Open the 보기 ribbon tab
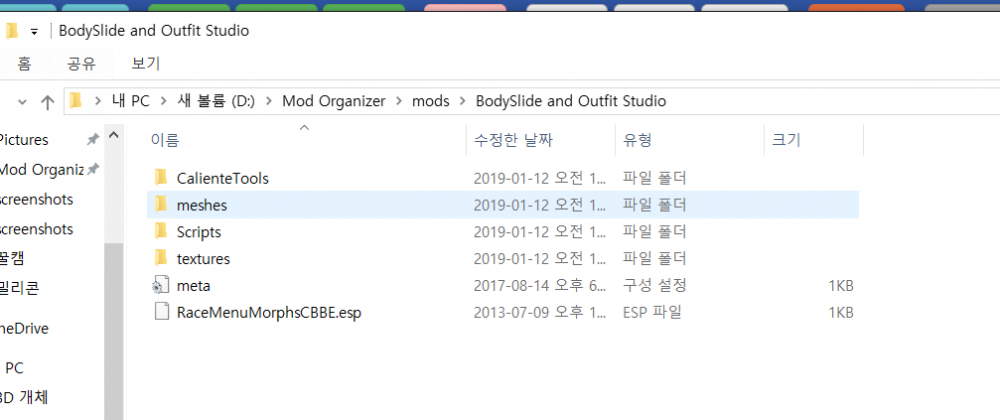Screen dimensions: 1000x420 pos(146,64)
